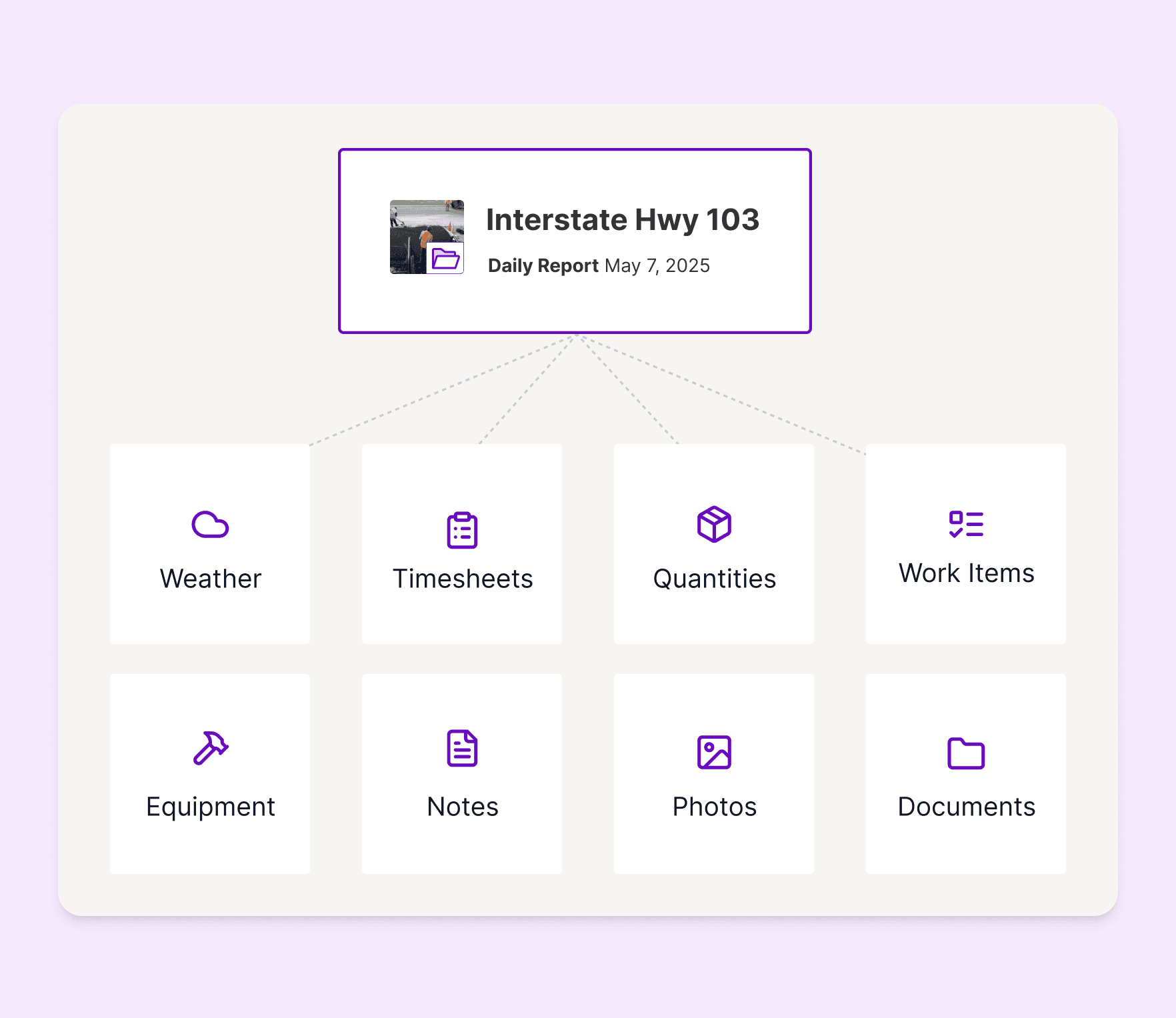Viewport: 1176px width, 1018px height.
Task: Open the Documents label
Action: (966, 807)
